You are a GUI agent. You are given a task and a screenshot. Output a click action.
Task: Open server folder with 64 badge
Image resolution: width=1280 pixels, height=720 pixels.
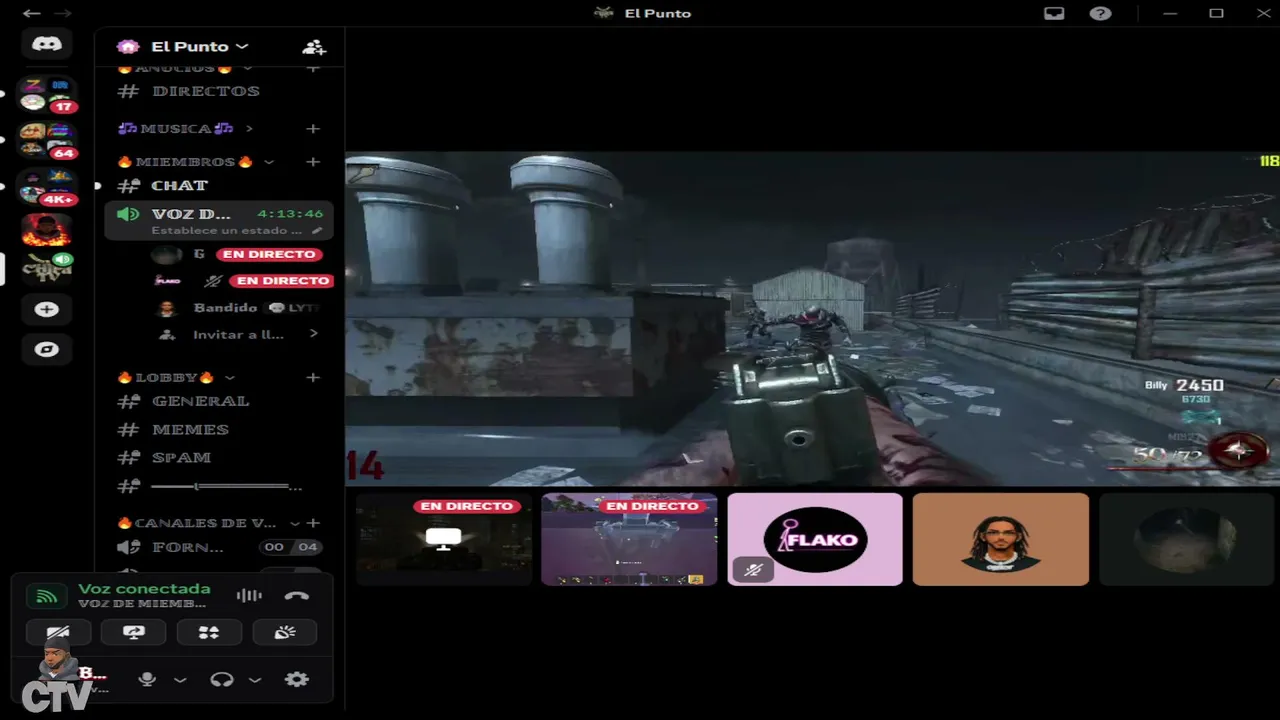[47, 141]
